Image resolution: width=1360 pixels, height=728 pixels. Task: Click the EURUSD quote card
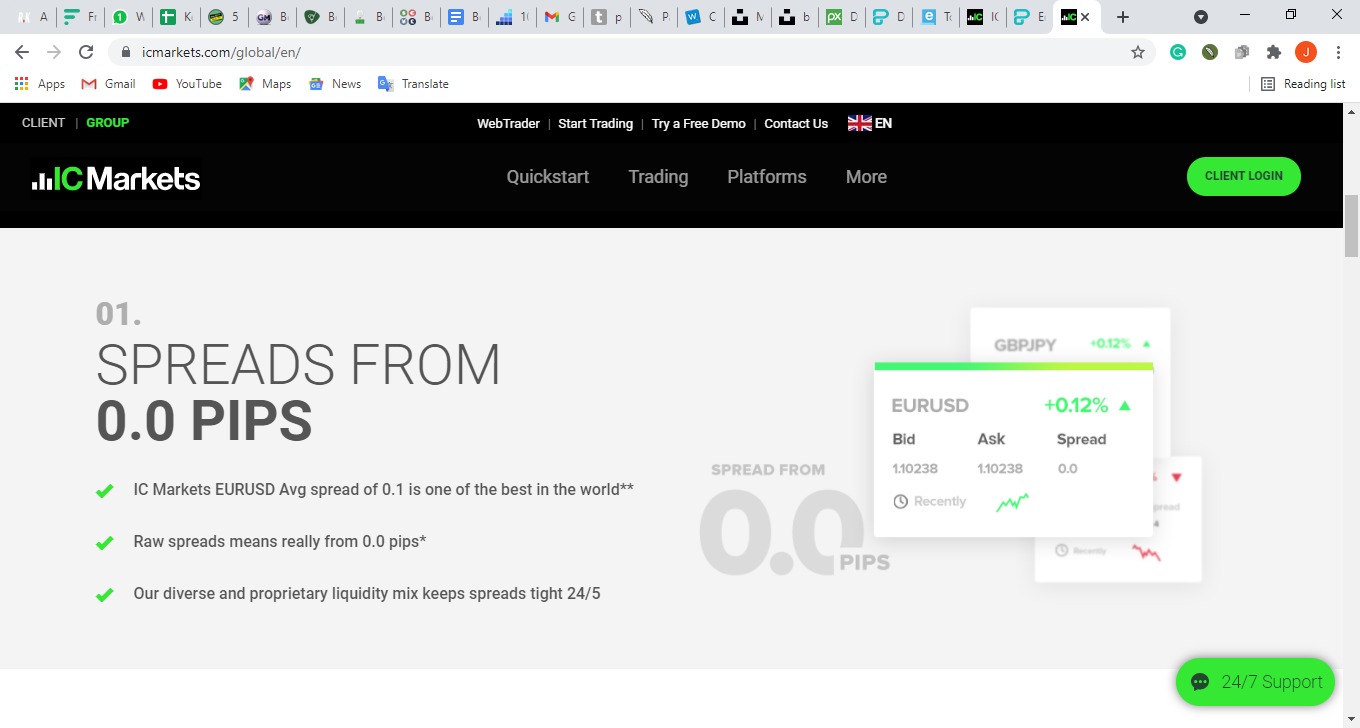coord(1013,450)
